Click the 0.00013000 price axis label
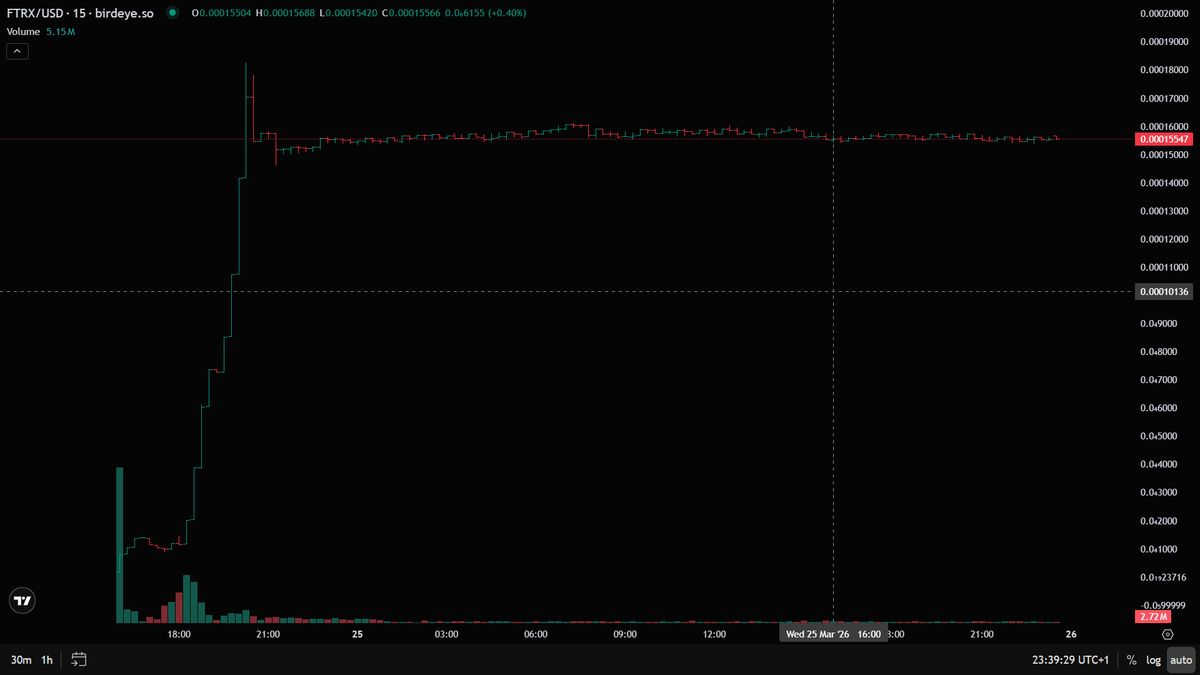The image size is (1200, 675). [1163, 211]
